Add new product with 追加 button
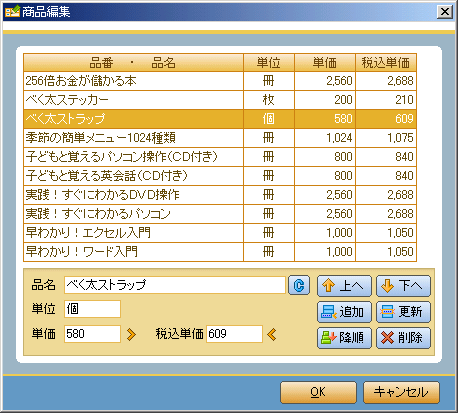The height and width of the screenshot is (413, 458). (x=344, y=312)
